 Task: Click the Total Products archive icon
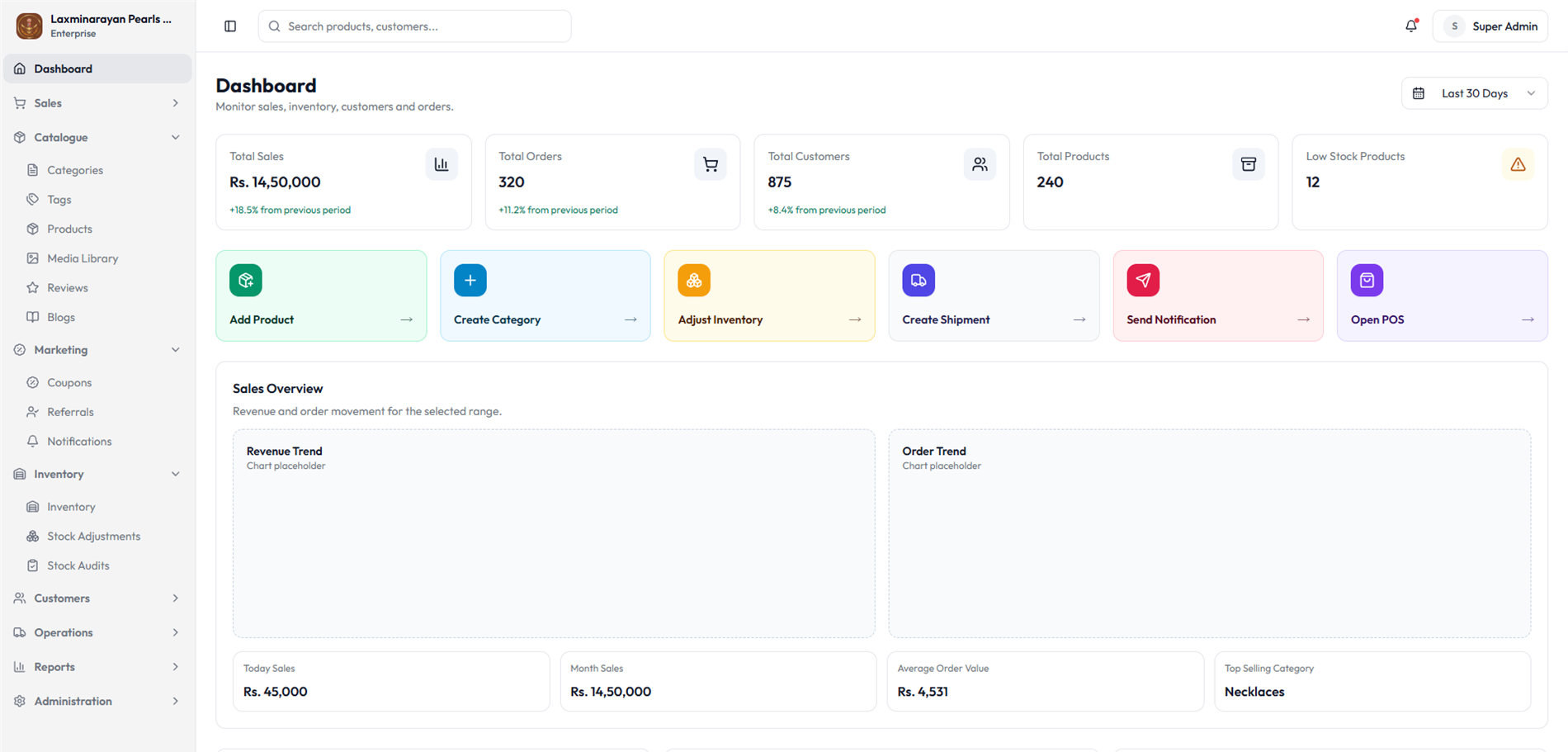pyautogui.click(x=1249, y=164)
